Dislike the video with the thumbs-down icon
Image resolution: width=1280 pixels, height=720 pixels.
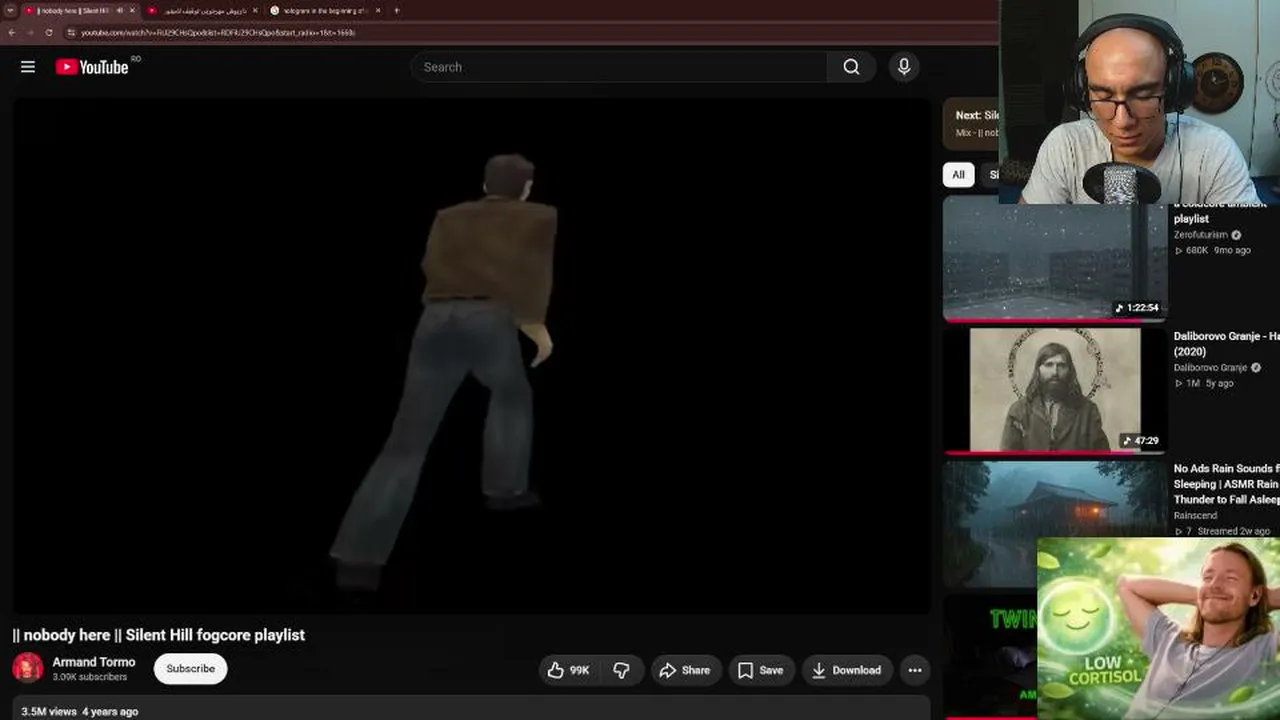pos(621,670)
